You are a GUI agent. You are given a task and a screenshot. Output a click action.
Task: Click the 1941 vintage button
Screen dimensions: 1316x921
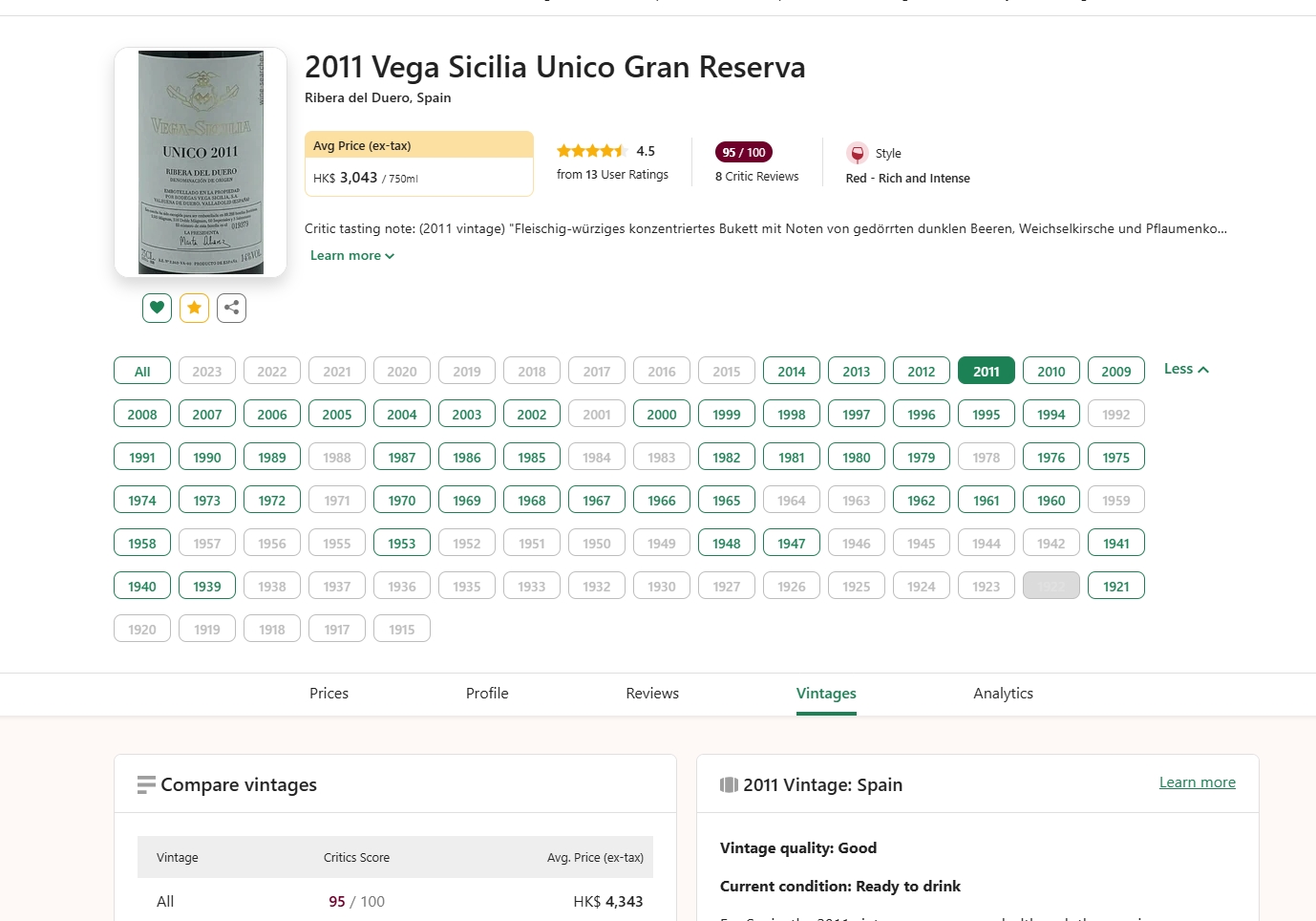click(x=1116, y=543)
